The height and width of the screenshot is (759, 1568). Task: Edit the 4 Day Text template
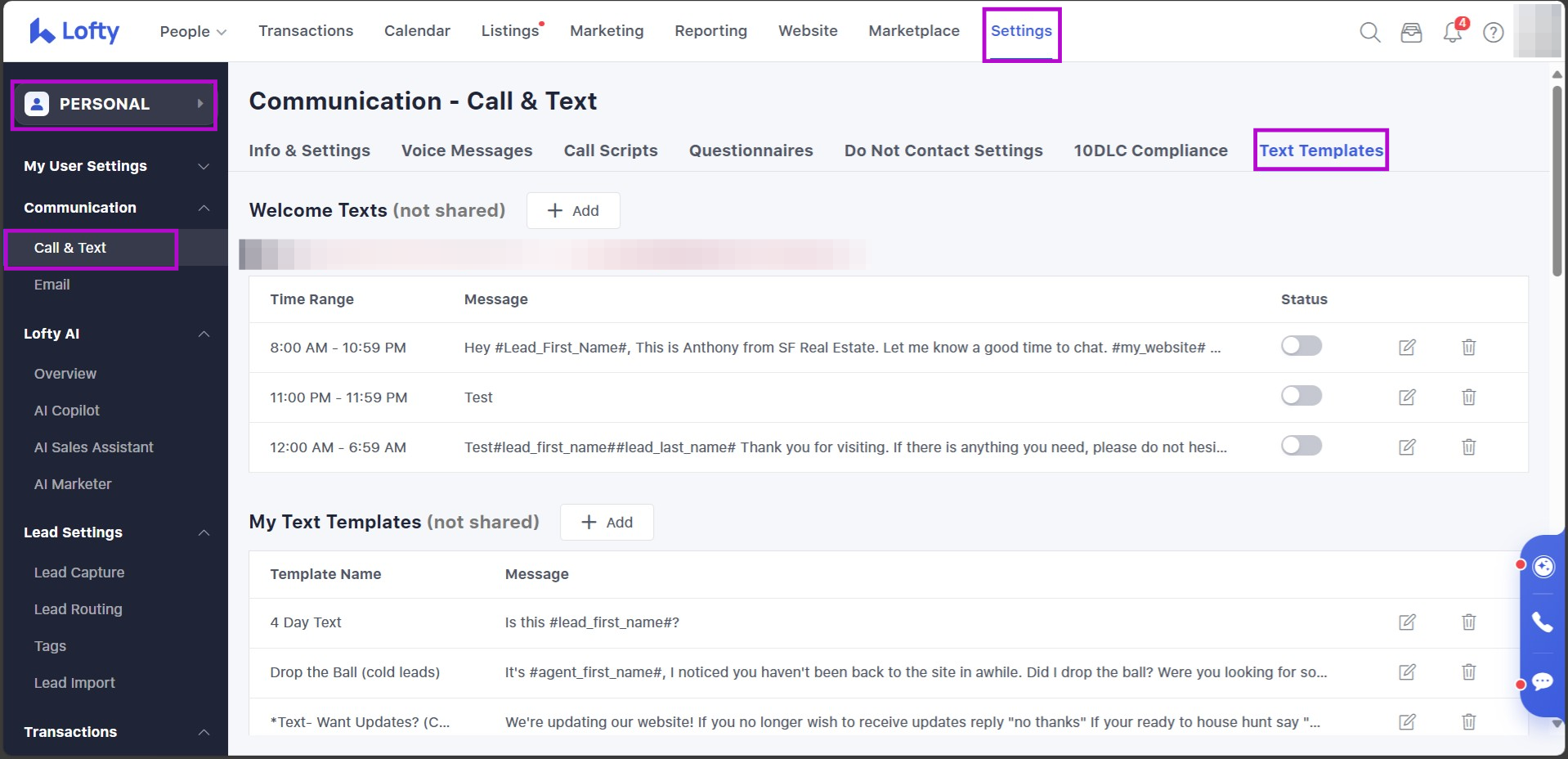1406,622
